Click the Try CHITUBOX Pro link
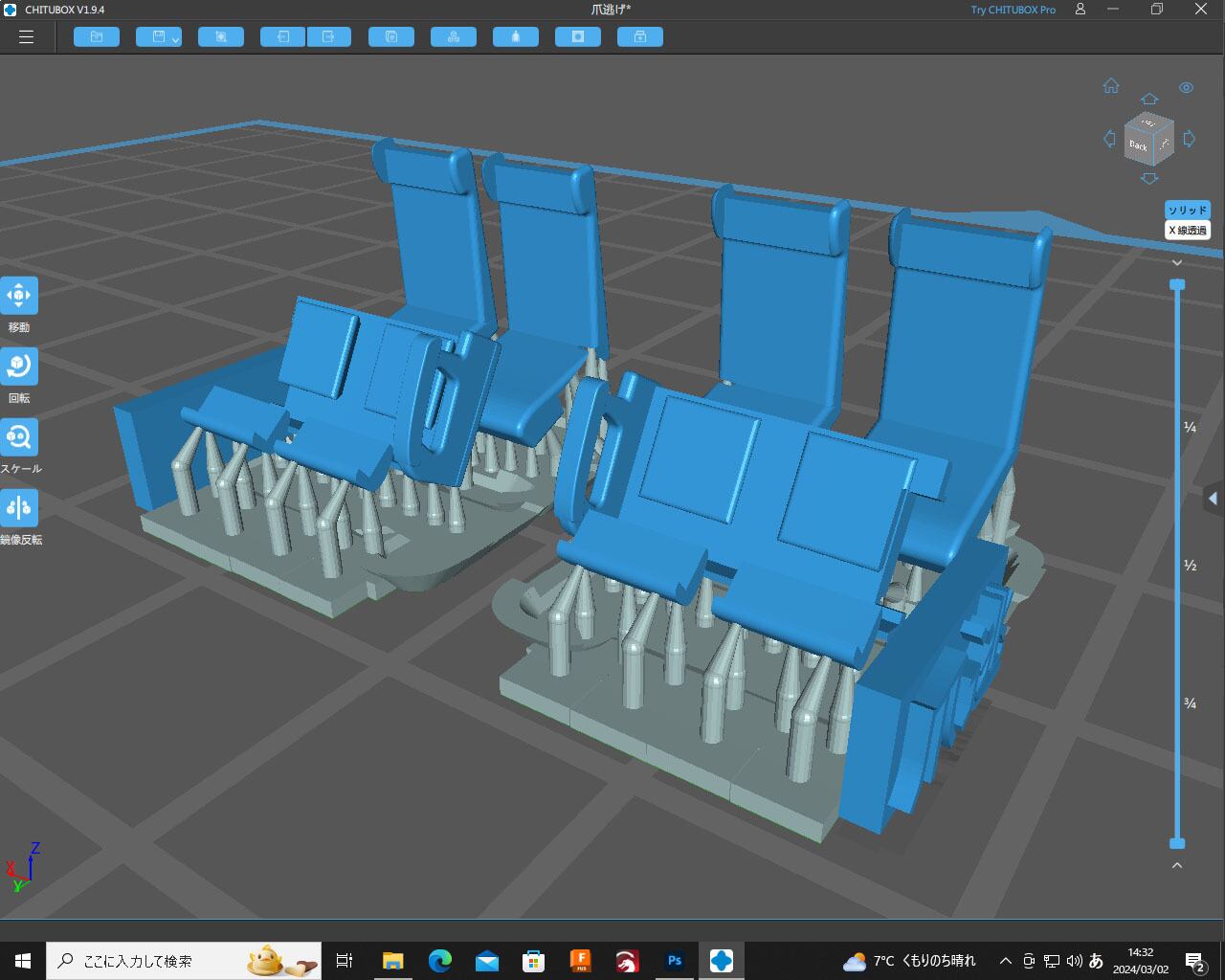1225x980 pixels. tap(1013, 10)
